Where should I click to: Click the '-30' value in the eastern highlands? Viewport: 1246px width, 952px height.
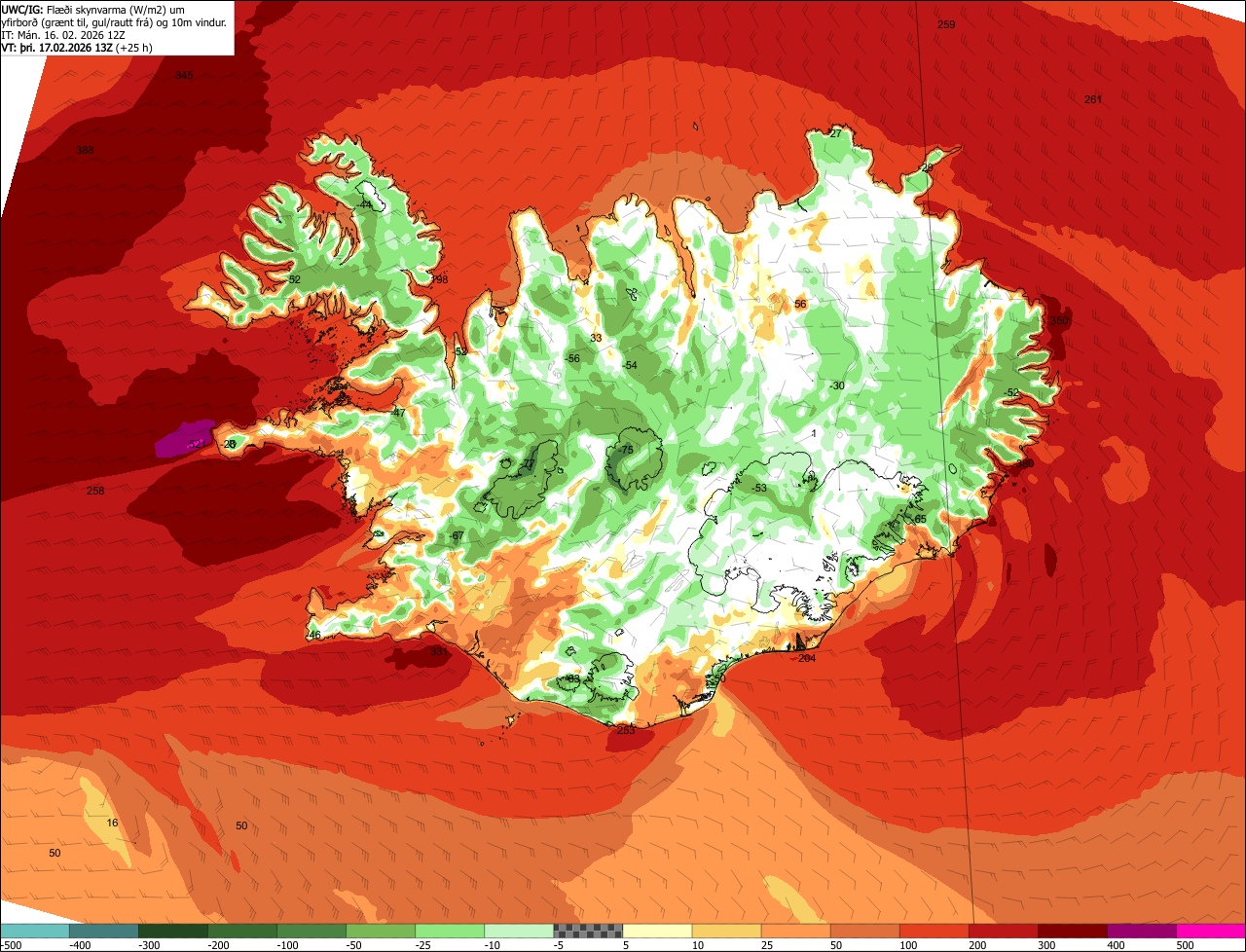[835, 386]
